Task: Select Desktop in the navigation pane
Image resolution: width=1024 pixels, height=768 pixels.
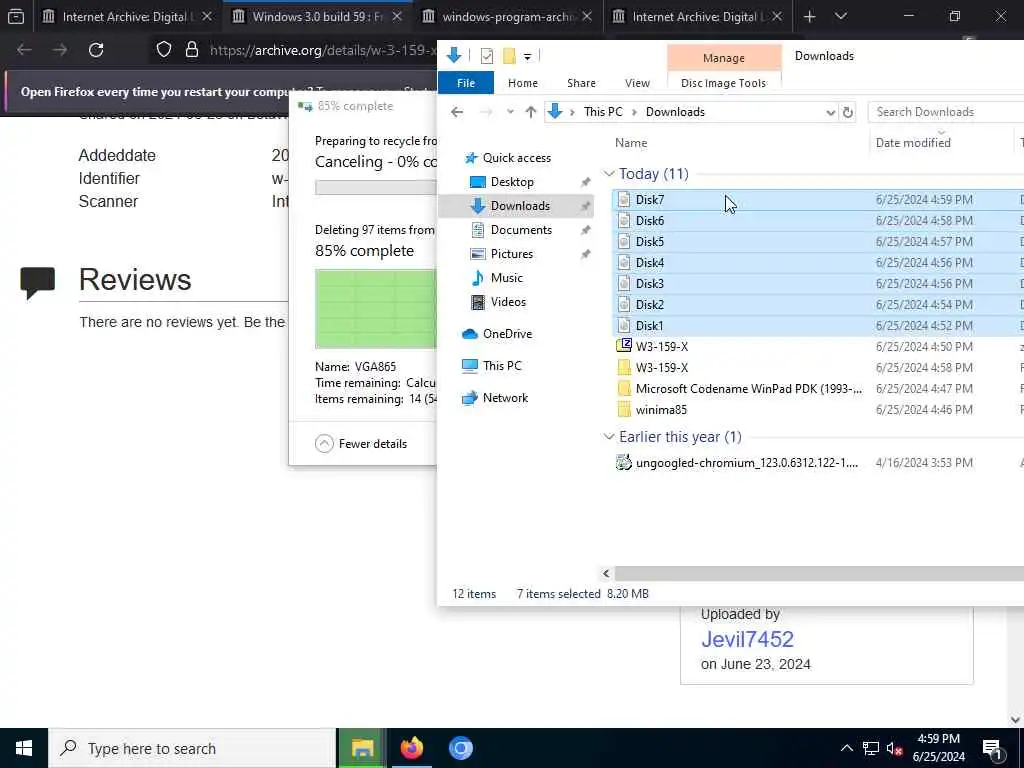Action: point(512,182)
